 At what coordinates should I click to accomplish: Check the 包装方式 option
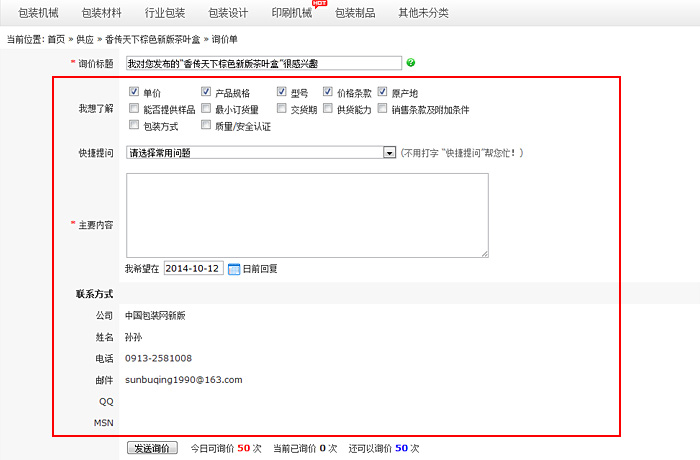135,126
